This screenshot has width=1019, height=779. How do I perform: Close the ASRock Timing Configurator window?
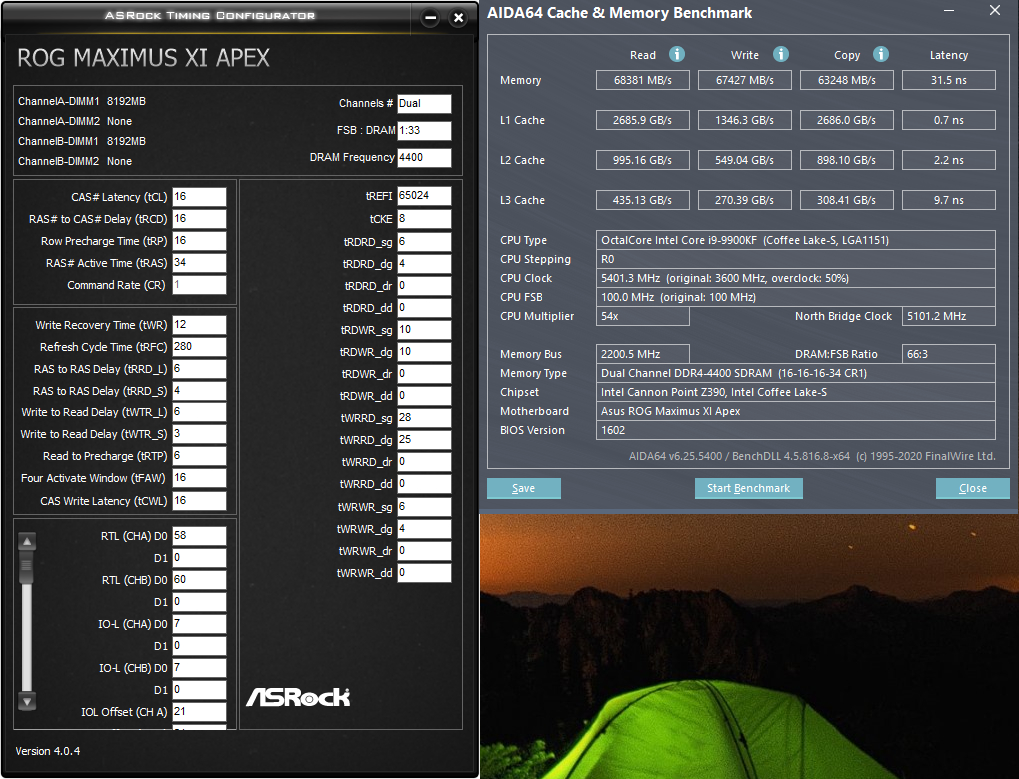458,18
